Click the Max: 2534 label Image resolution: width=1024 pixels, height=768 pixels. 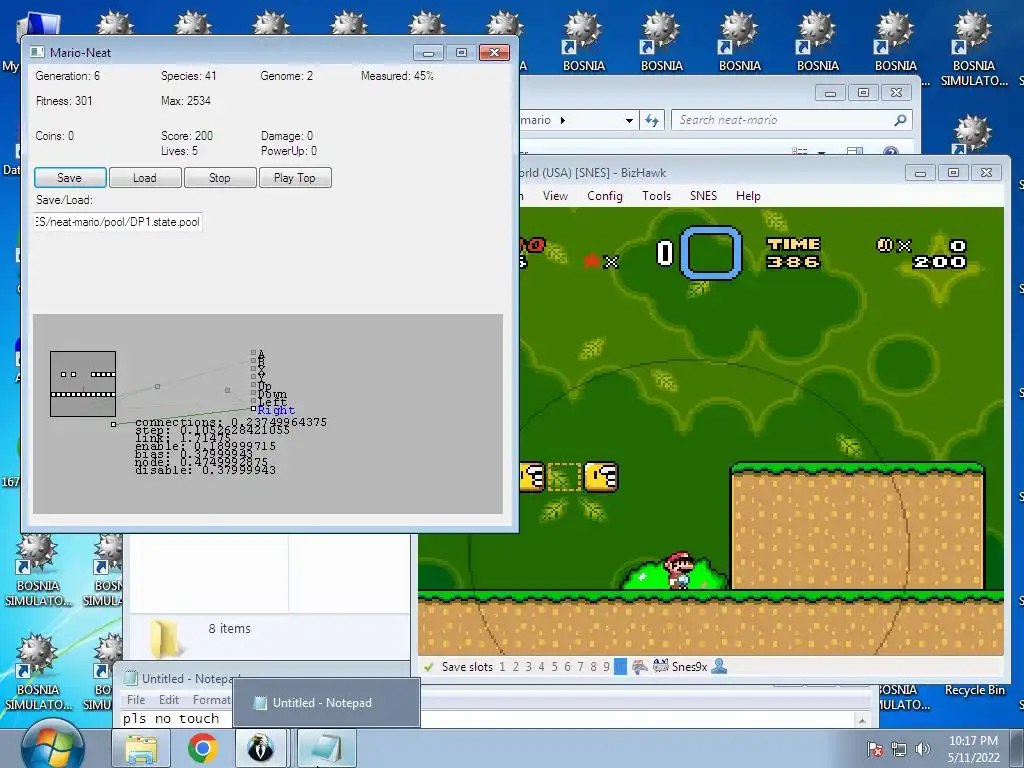[x=185, y=101]
